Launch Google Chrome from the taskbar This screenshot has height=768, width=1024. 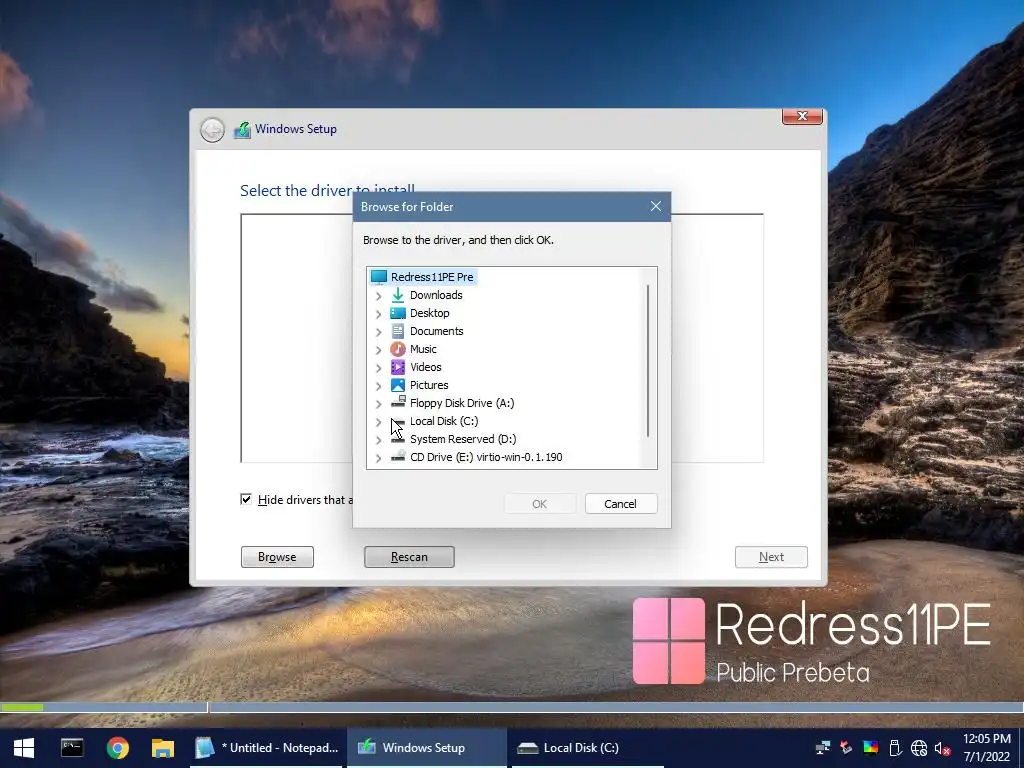(118, 748)
